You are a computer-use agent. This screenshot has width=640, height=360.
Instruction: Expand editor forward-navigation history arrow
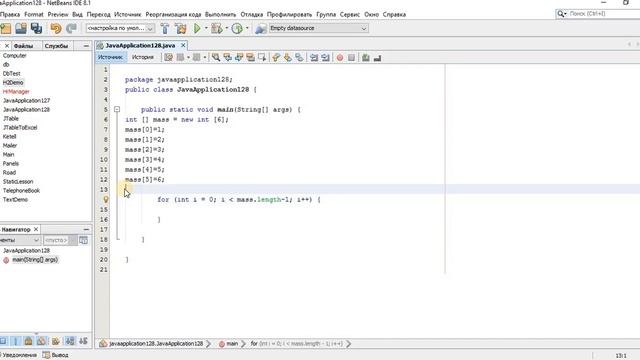[x=204, y=58]
